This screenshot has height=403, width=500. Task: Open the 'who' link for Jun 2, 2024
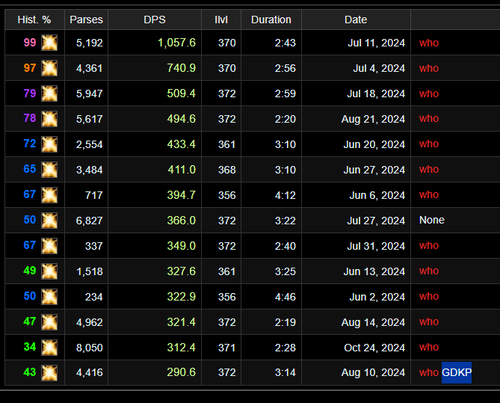tap(429, 296)
